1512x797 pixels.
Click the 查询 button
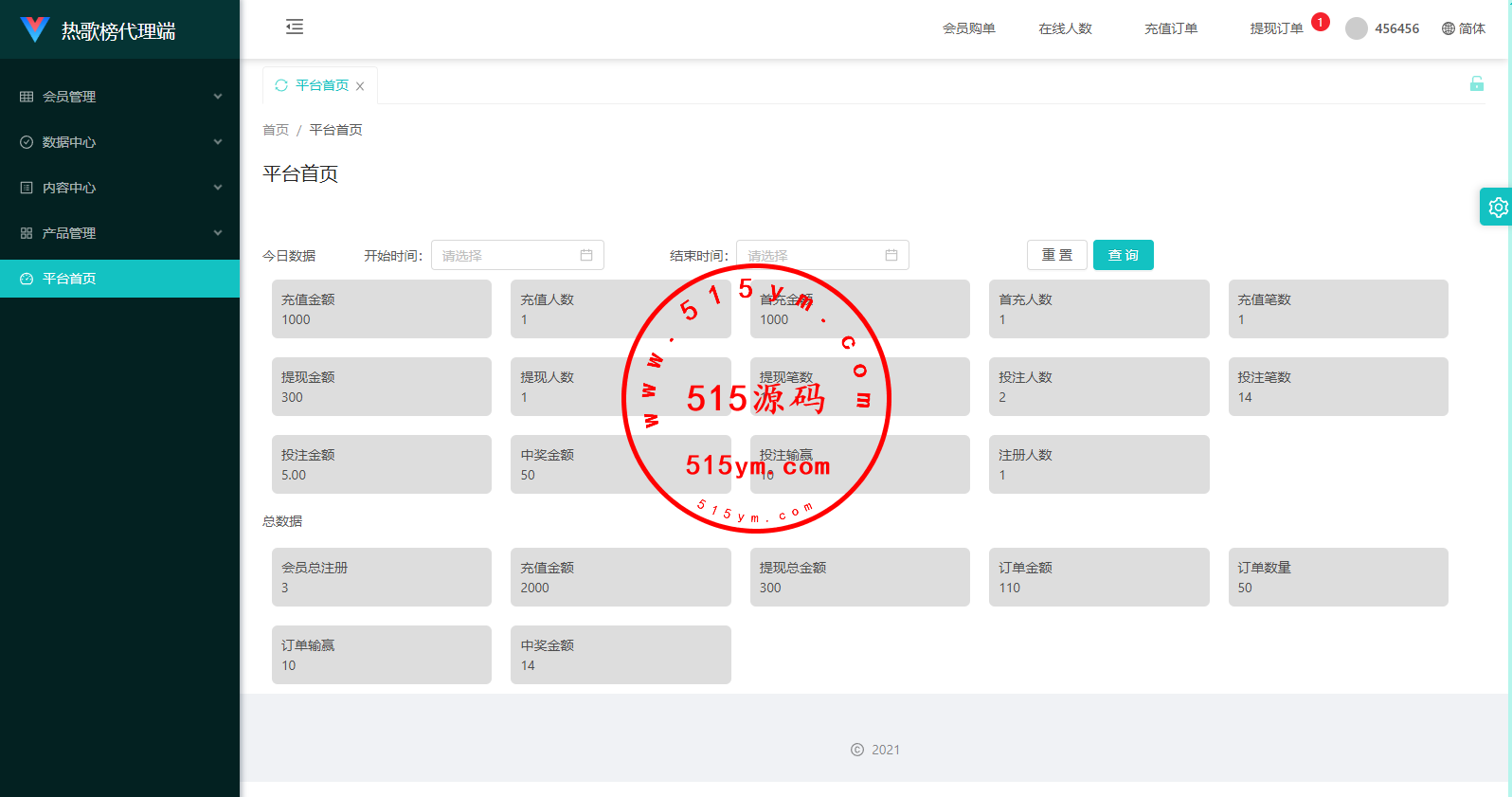click(x=1124, y=255)
